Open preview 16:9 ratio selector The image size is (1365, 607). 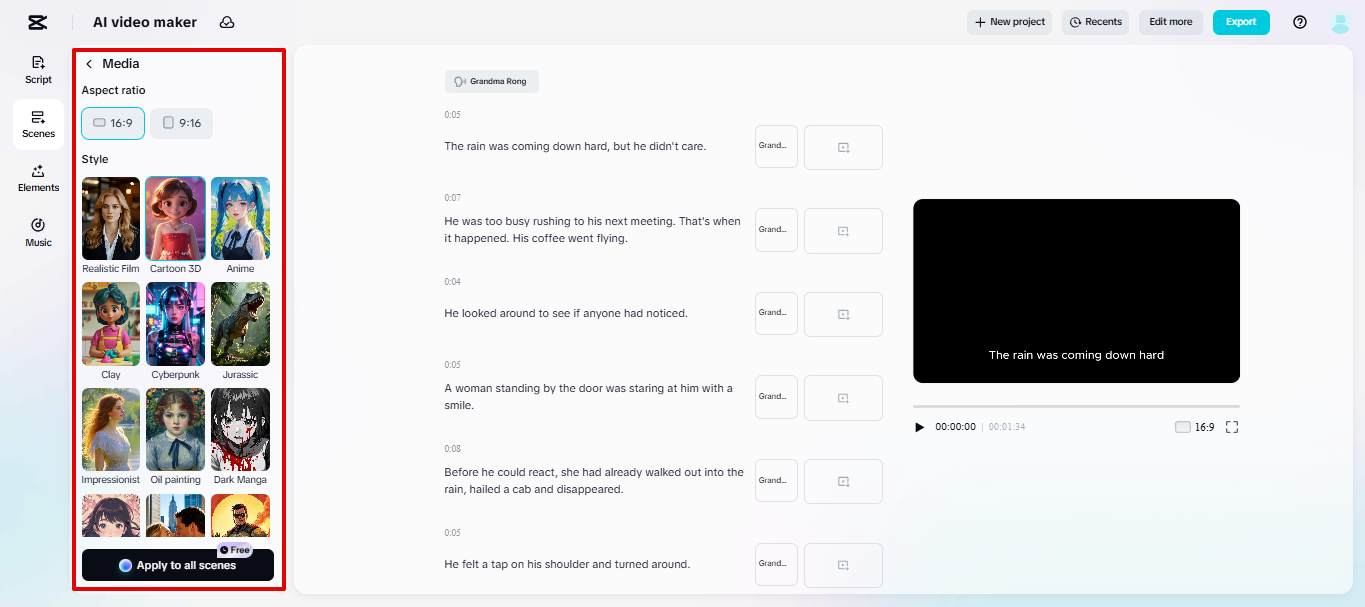tap(1195, 427)
